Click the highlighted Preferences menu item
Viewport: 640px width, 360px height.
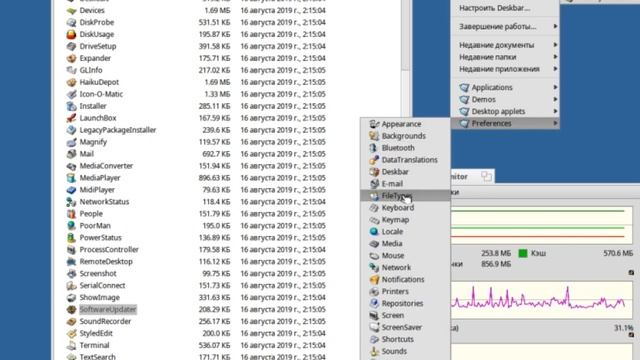505,123
